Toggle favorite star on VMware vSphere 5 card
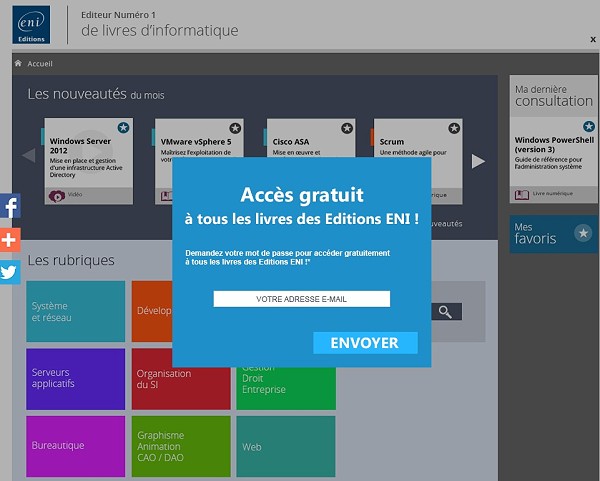Viewport: 600px width, 481px height. tap(235, 128)
